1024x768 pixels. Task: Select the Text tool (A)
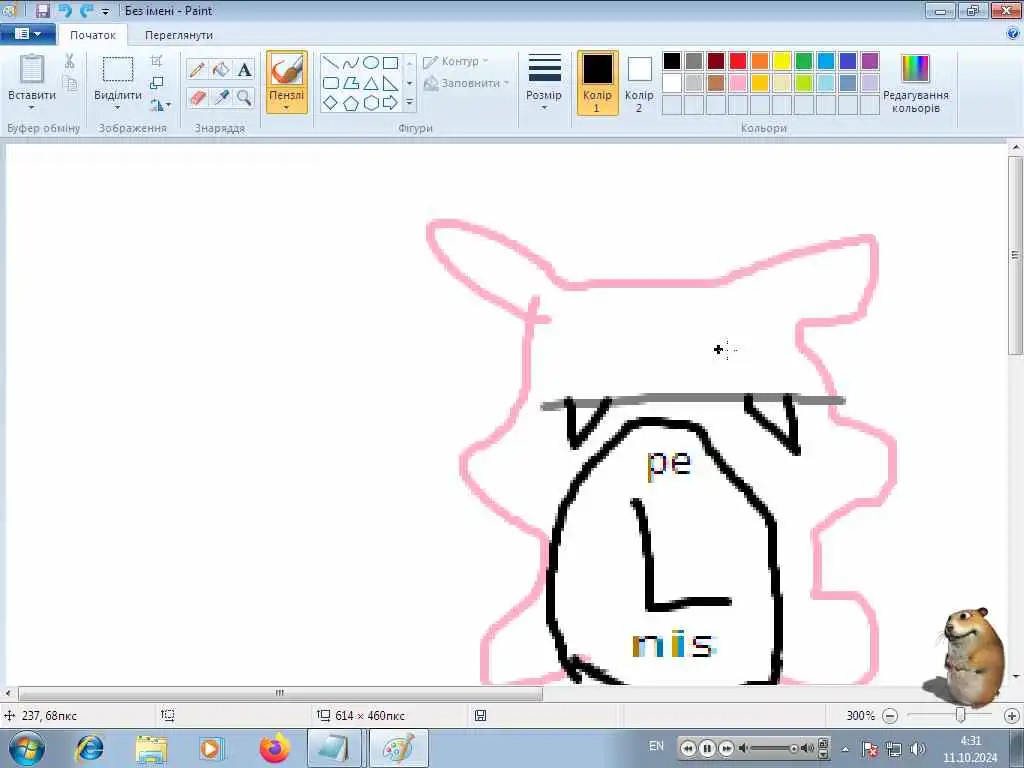(x=244, y=69)
